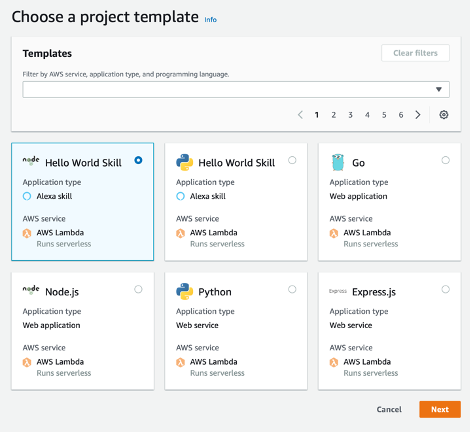Click the 'Templates' section heading
Viewport: 470px width, 432px height.
47,53
